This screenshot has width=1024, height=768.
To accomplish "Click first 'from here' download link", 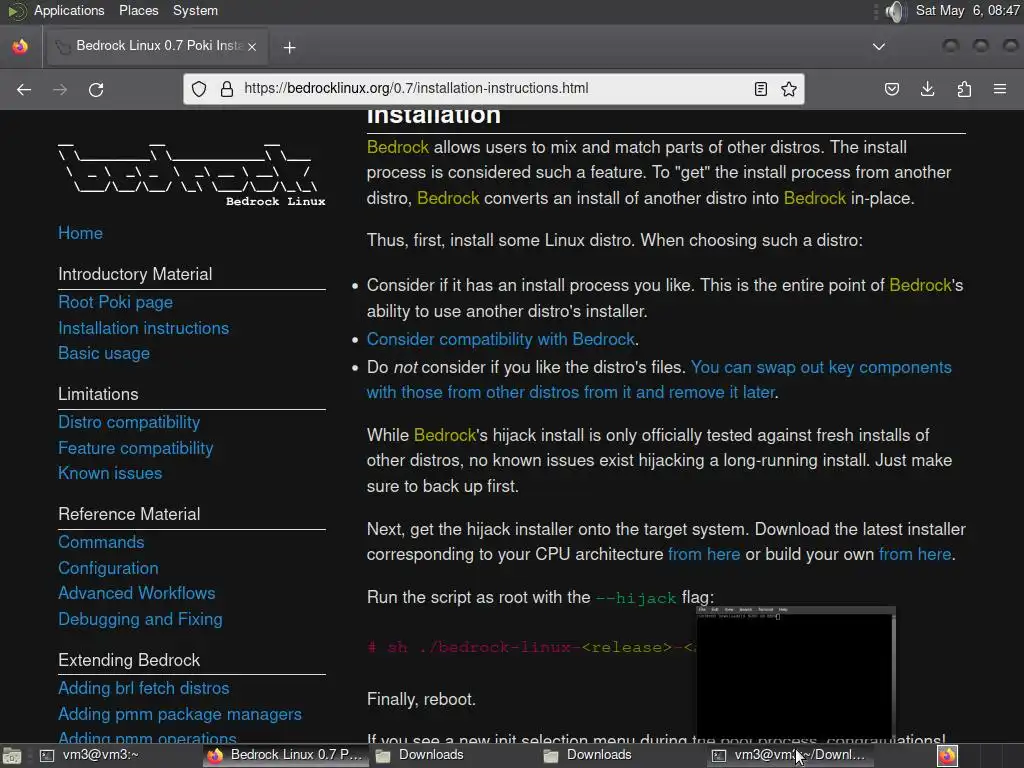I will point(704,554).
